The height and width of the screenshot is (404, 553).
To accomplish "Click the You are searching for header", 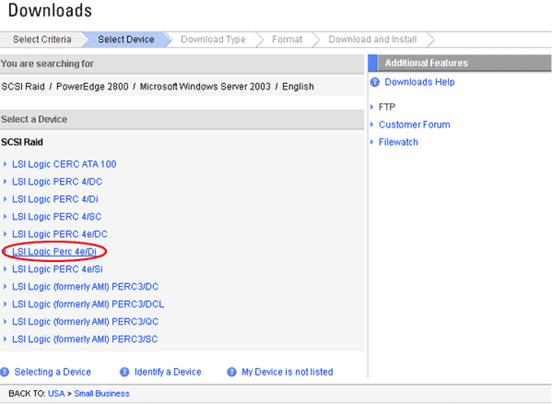I will click(x=182, y=64).
